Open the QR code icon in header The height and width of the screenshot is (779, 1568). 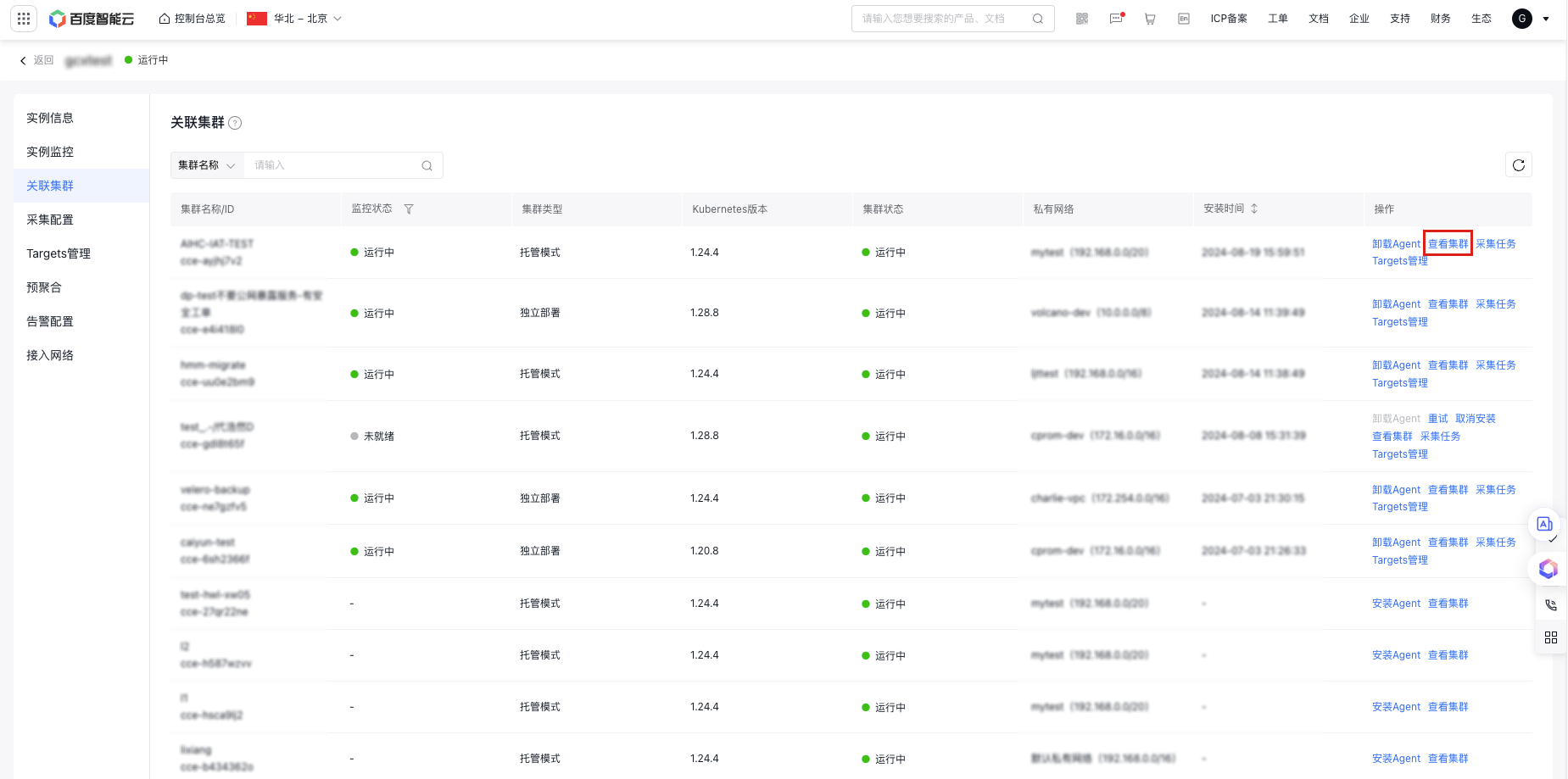1082,19
